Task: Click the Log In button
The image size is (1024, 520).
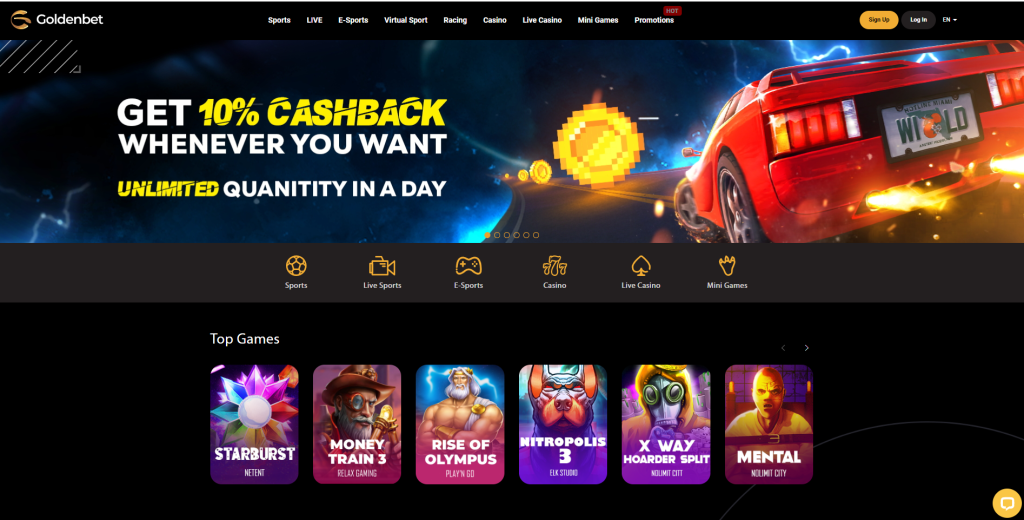Action: click(x=918, y=20)
